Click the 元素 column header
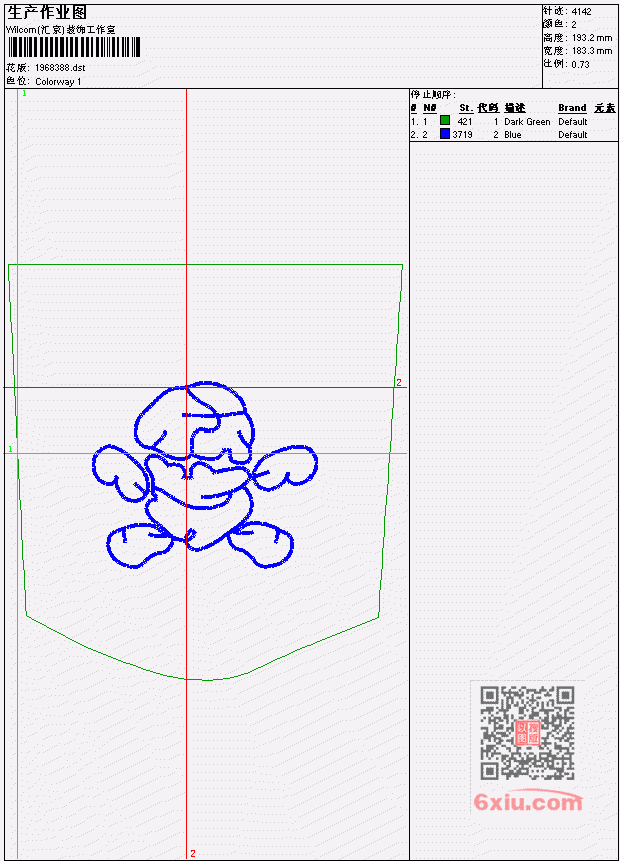This screenshot has height=861, width=620. point(605,108)
